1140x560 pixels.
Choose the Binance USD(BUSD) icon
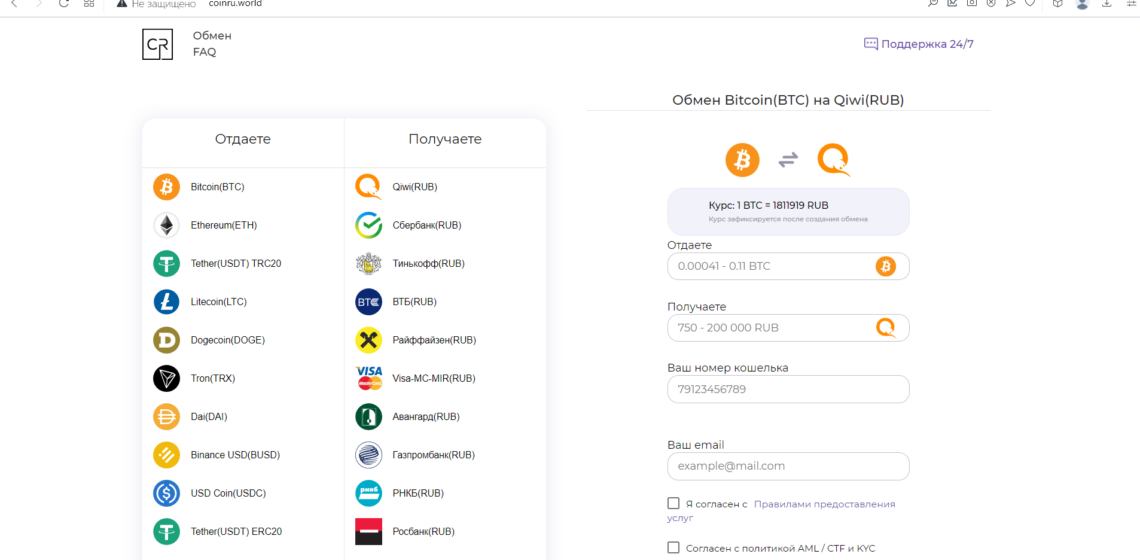(x=166, y=455)
